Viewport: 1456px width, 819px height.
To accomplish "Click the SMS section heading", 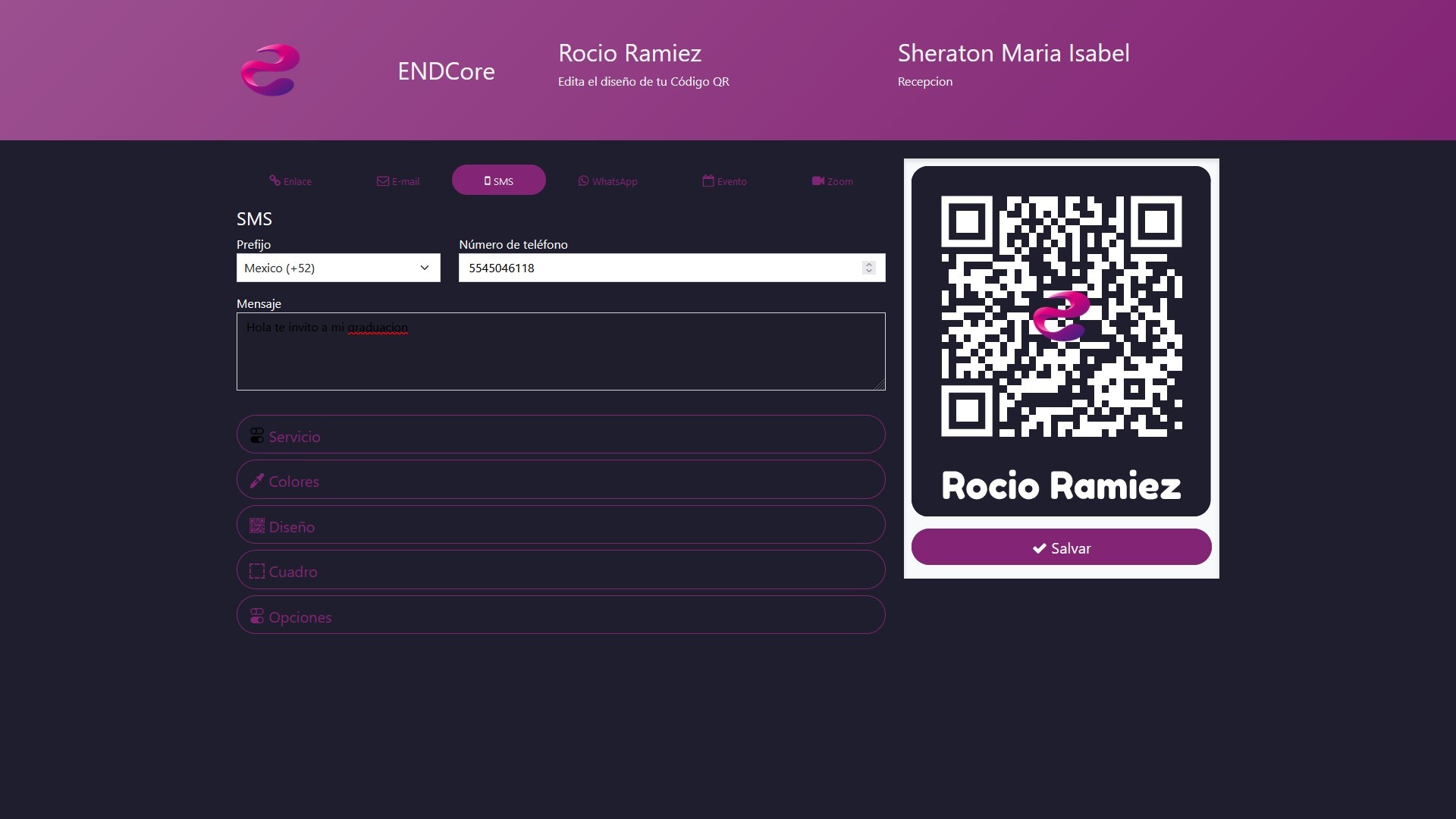I will (x=254, y=219).
